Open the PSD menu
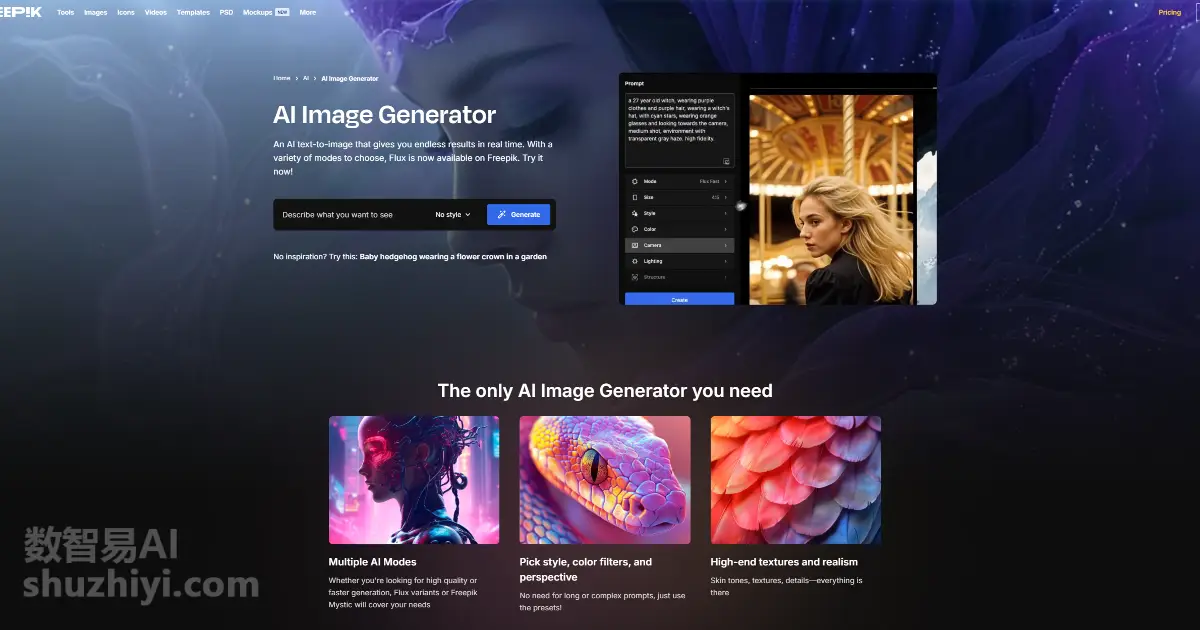 click(x=227, y=13)
